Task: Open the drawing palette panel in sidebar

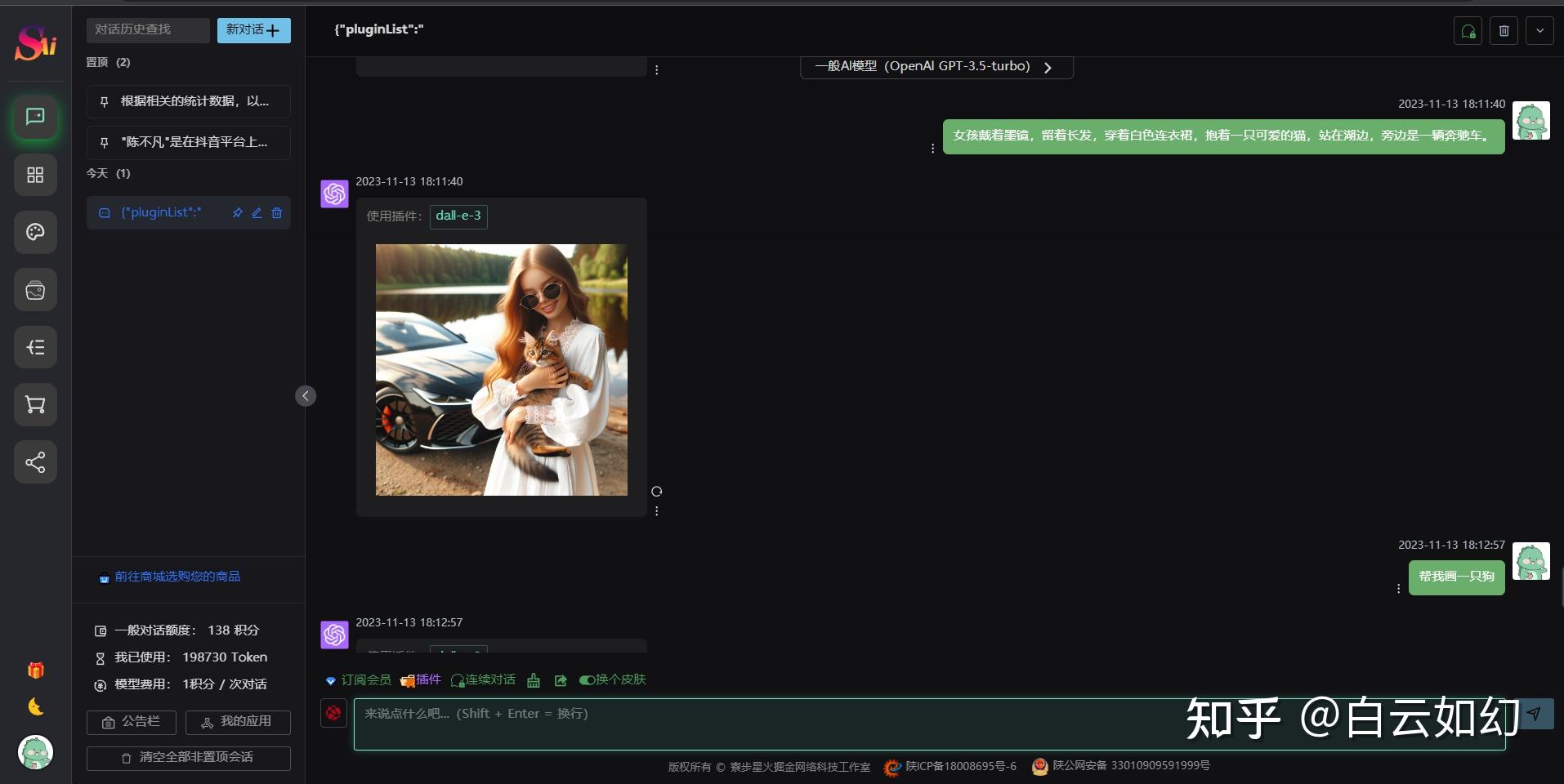Action: (x=34, y=232)
